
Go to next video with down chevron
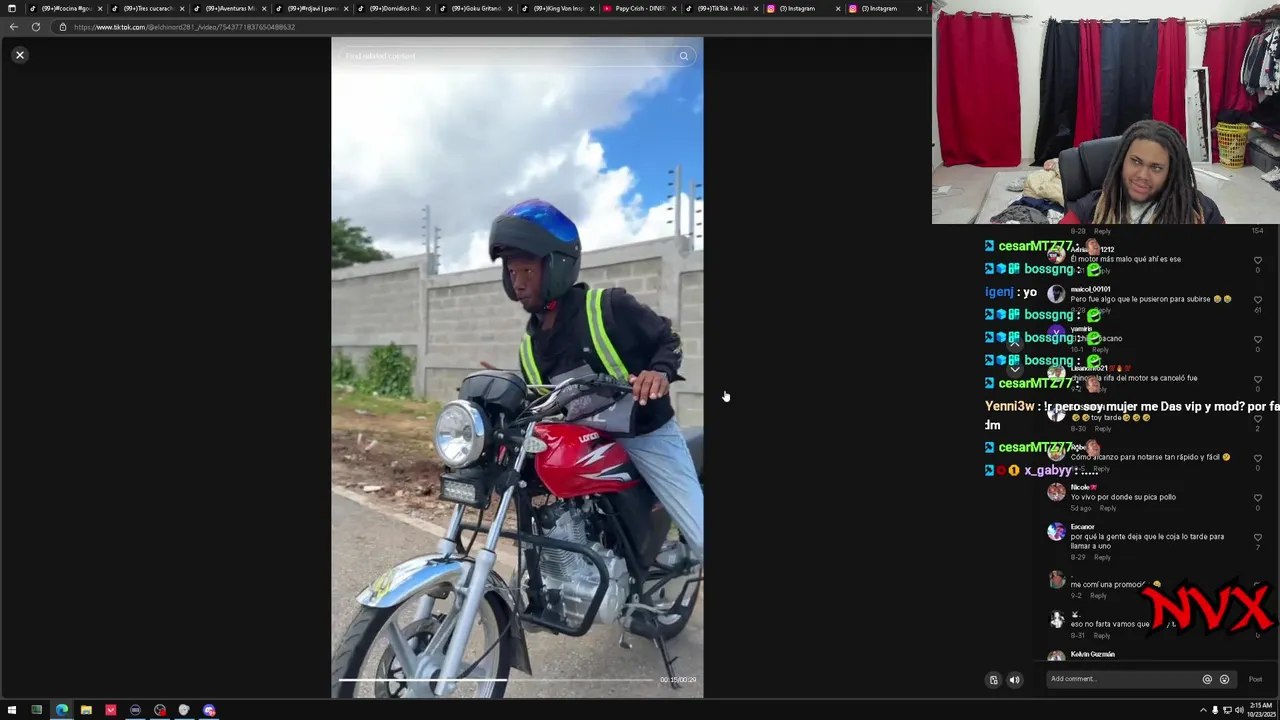click(1014, 369)
